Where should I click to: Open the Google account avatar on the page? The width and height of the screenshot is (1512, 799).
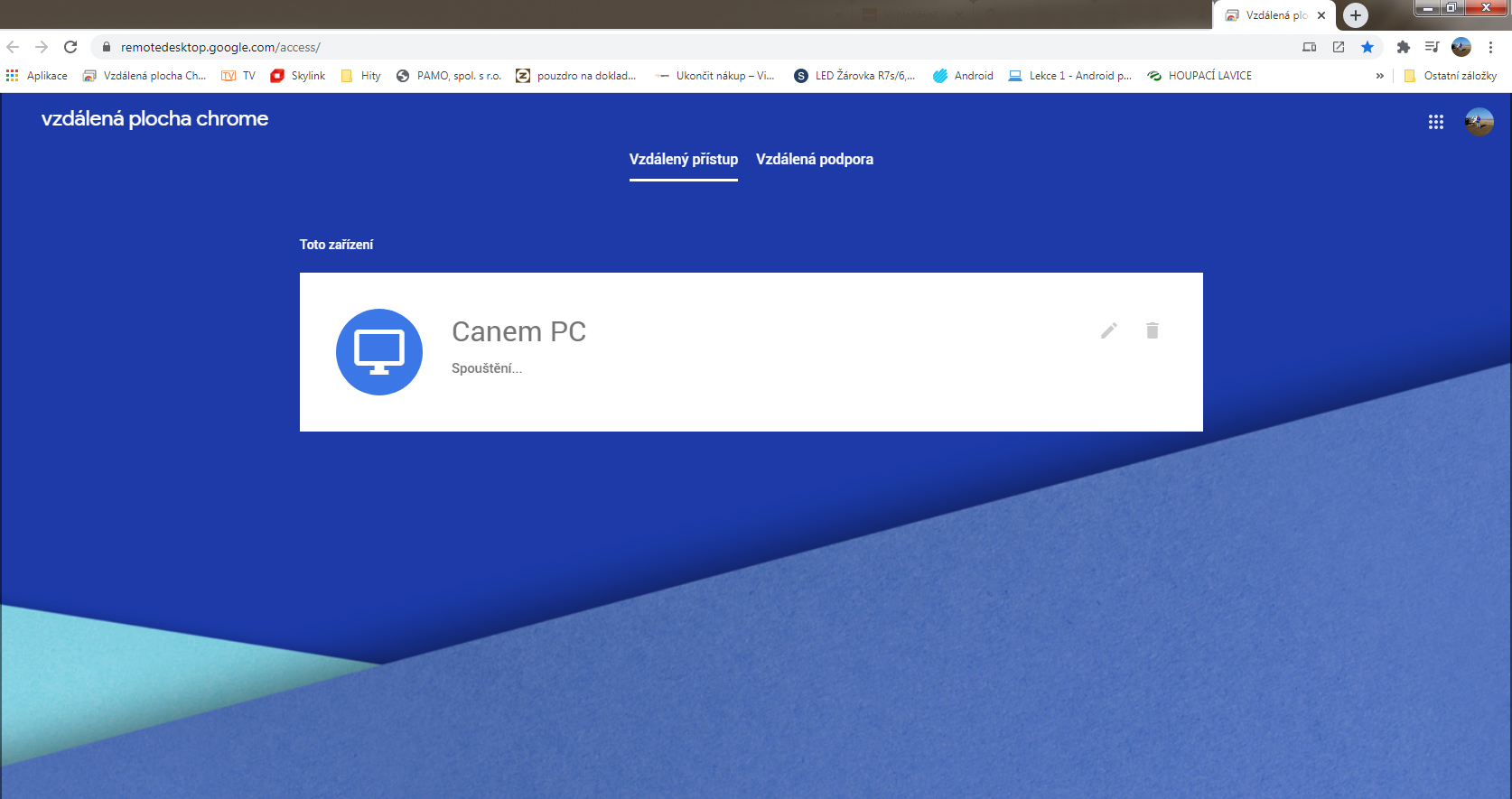[x=1479, y=122]
